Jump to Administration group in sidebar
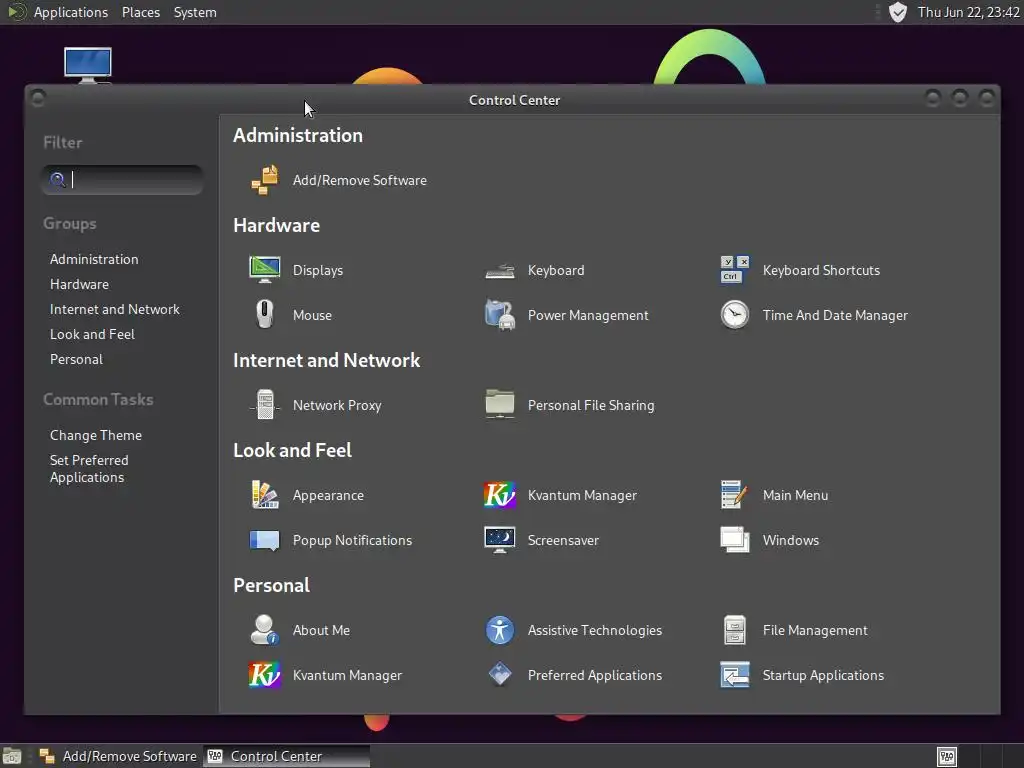Viewport: 1024px width, 768px height. (x=94, y=259)
